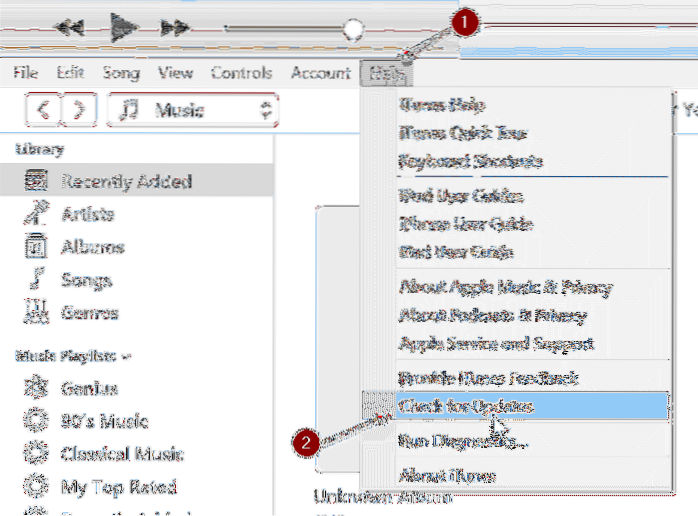Open Artists in the library sidebar
Screen dimensions: 698x516
[87, 214]
